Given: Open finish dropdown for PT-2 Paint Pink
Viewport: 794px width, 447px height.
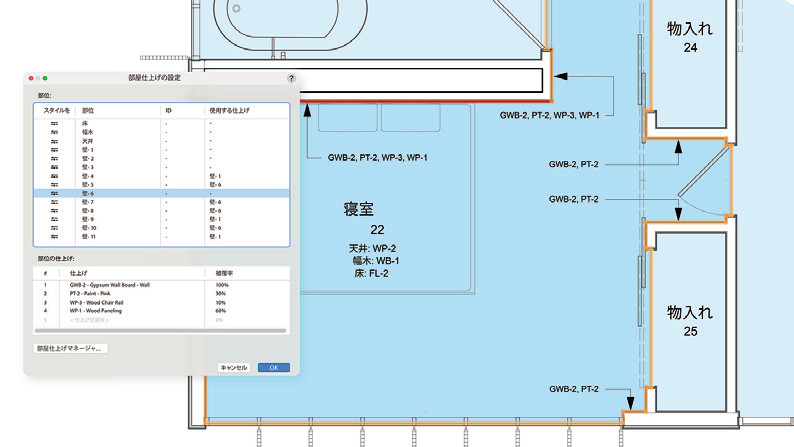Looking at the screenshot, I should coord(90,294).
